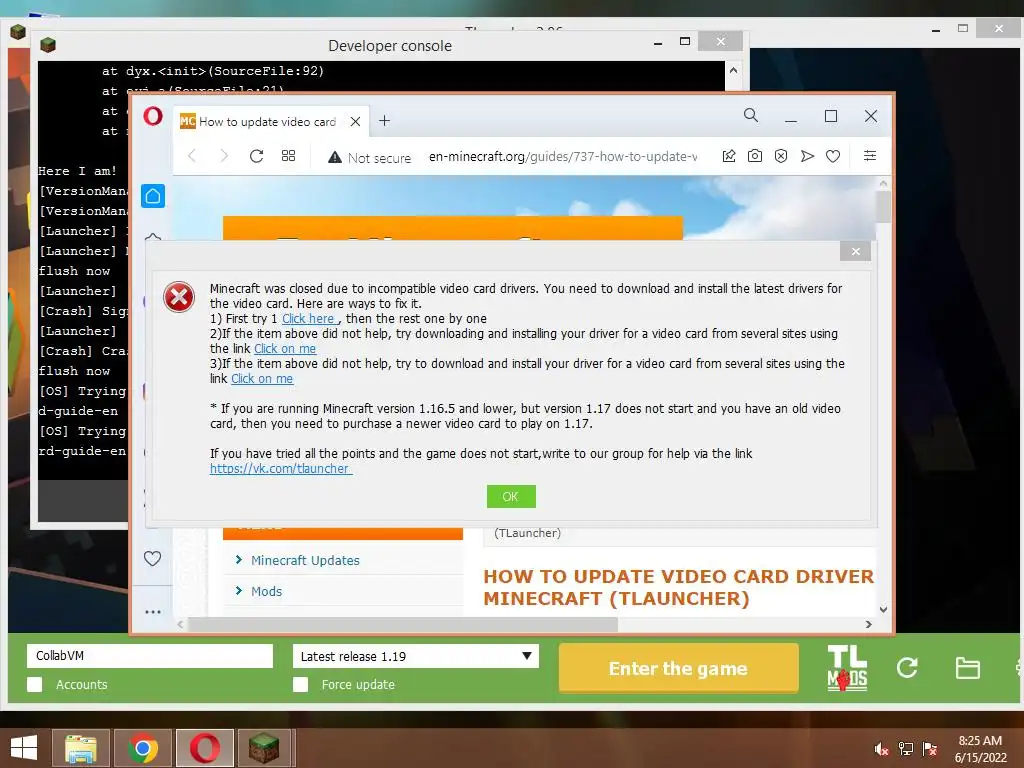Open Opera Speed Dial grid icon
Screen dimensions: 1024x768
pos(288,156)
